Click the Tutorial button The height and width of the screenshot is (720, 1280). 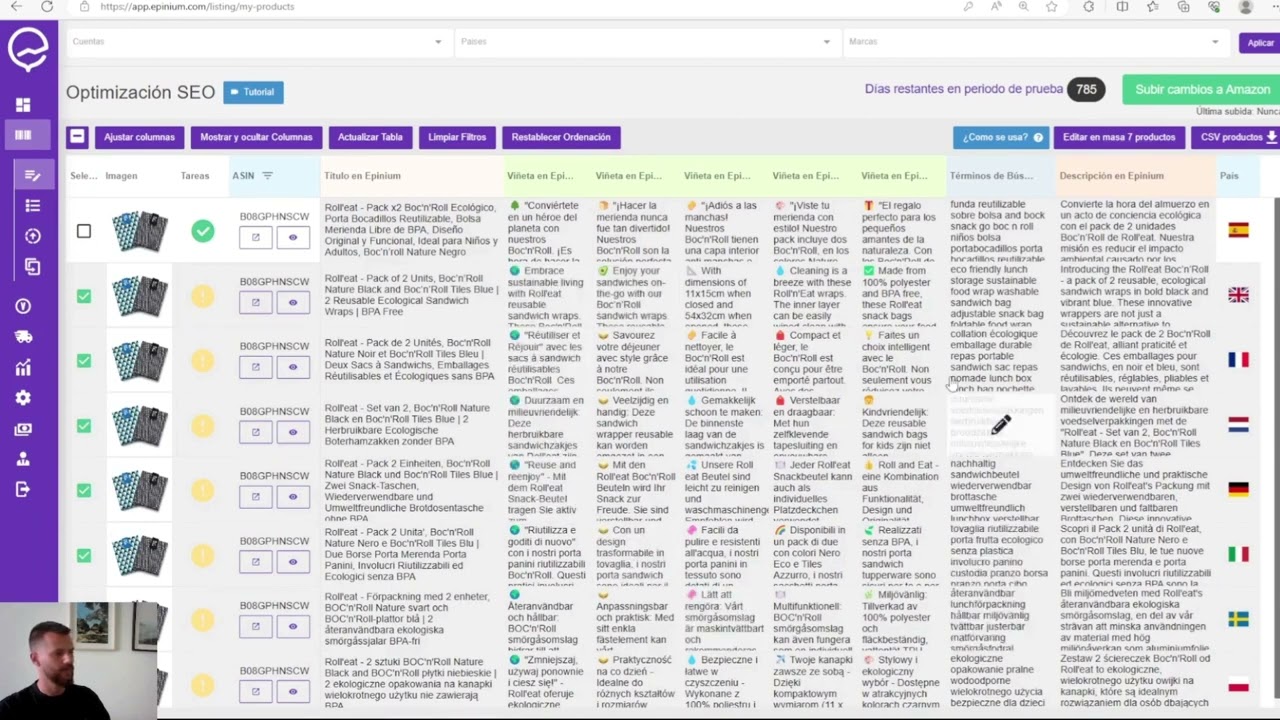coord(253,92)
